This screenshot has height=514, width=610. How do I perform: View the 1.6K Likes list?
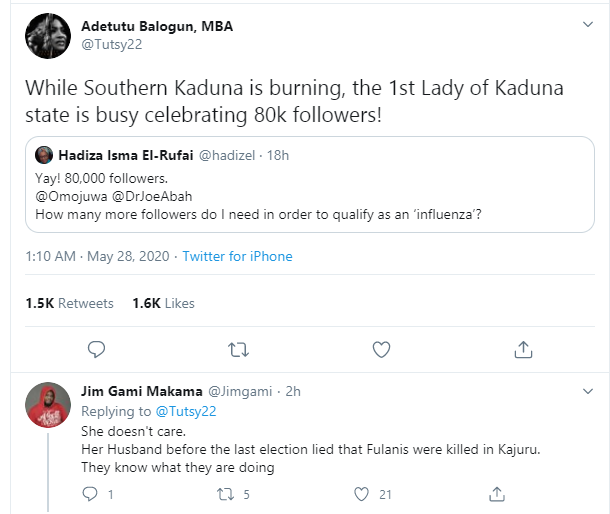tap(163, 303)
